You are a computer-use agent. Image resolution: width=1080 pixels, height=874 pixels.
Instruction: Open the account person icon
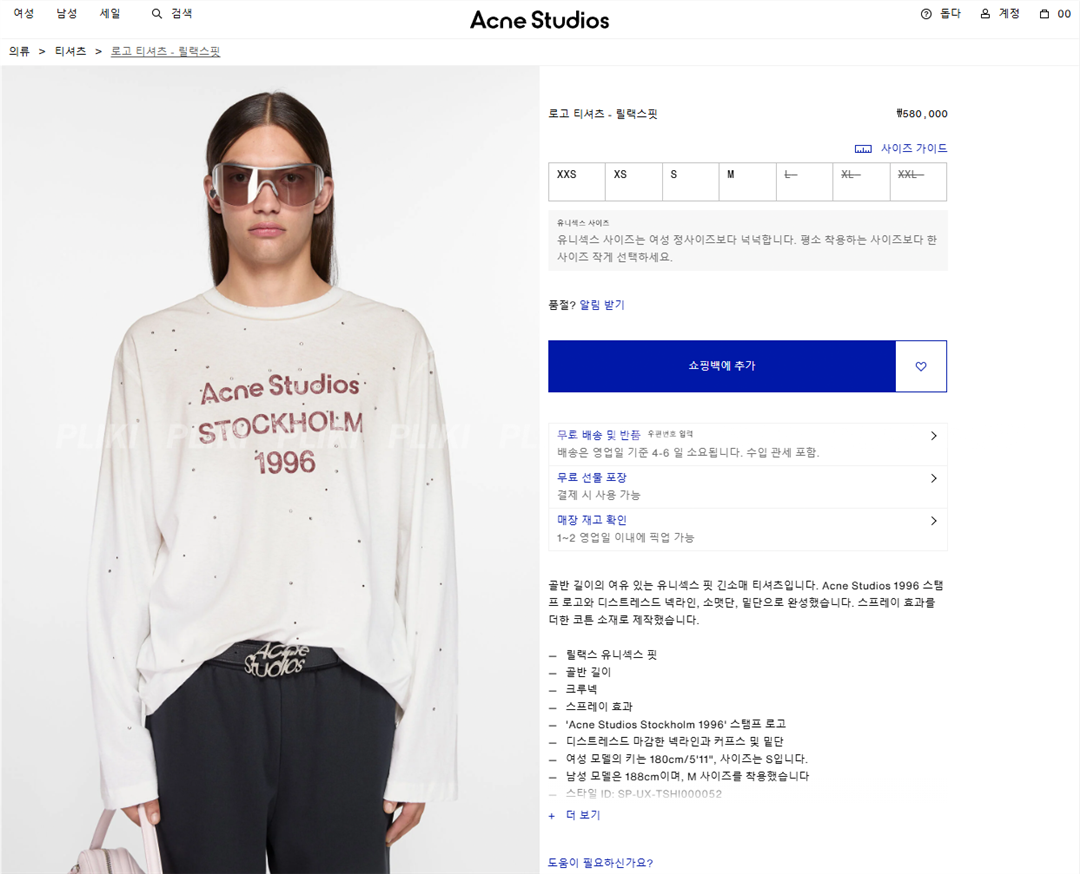[x=985, y=14]
